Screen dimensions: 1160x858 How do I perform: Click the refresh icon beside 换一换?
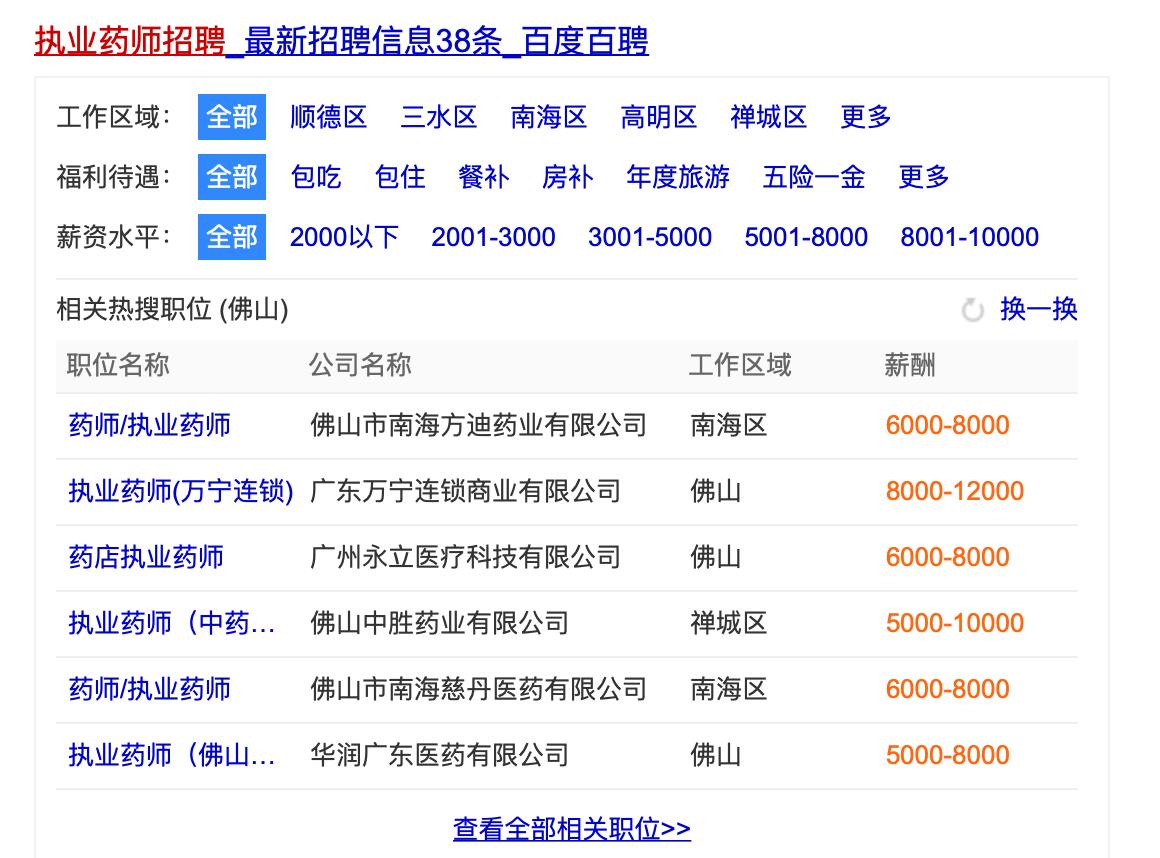point(972,311)
